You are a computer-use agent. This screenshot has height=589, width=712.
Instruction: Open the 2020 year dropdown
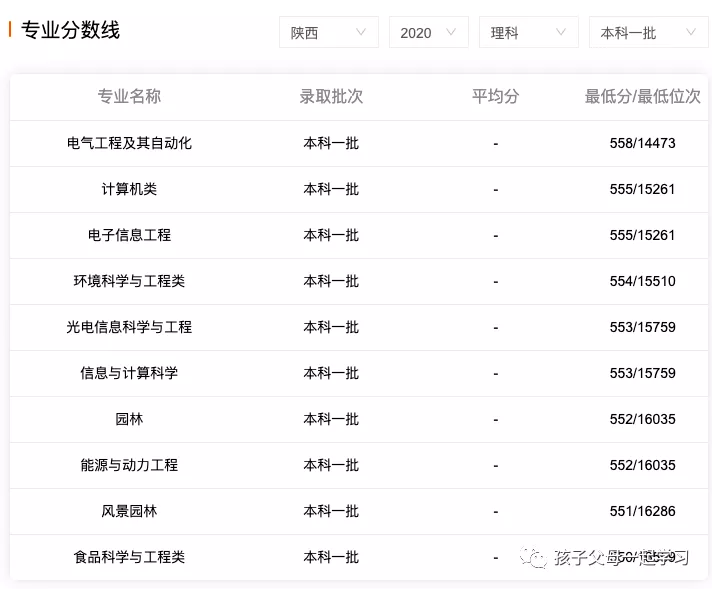click(x=429, y=32)
